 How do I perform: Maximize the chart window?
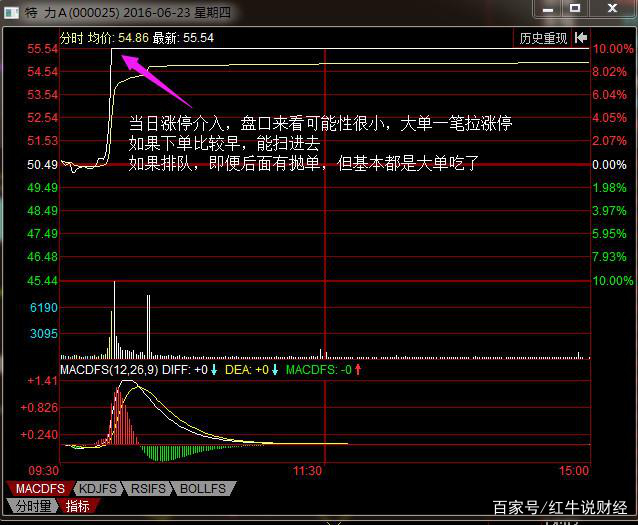pyautogui.click(x=575, y=8)
